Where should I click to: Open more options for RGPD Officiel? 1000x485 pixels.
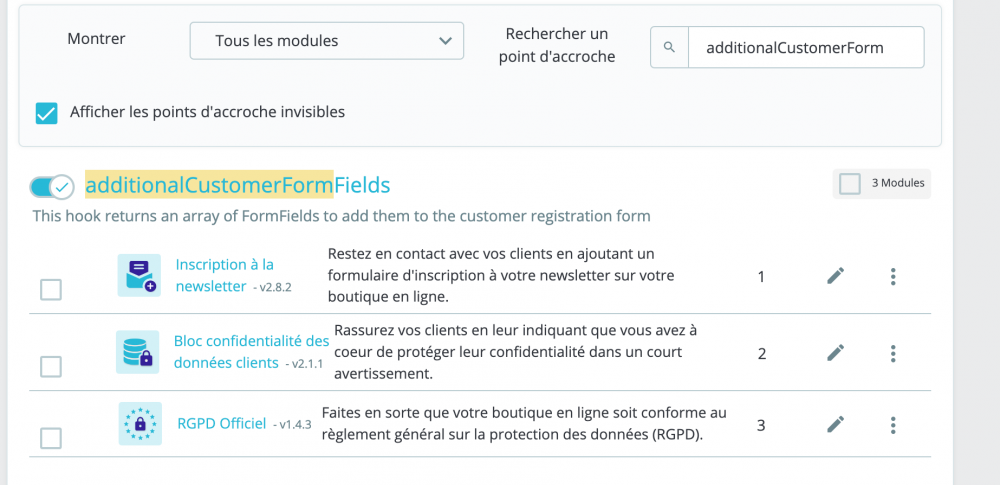[x=893, y=424]
